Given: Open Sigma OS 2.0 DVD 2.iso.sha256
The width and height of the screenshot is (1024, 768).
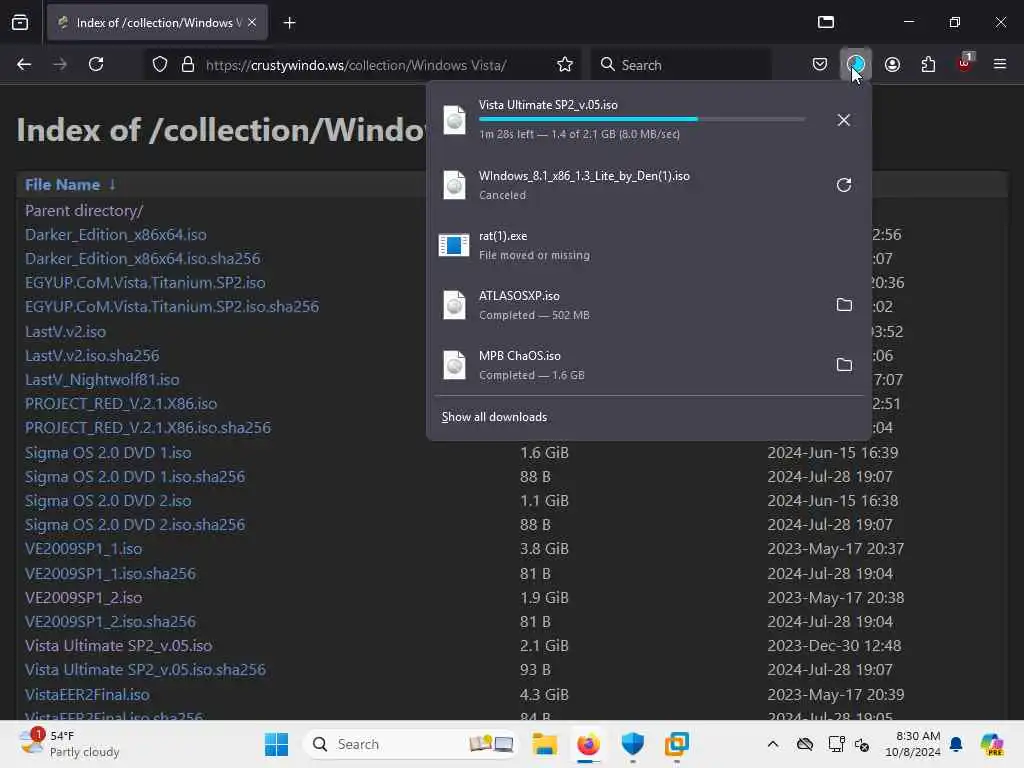Looking at the screenshot, I should pos(135,524).
